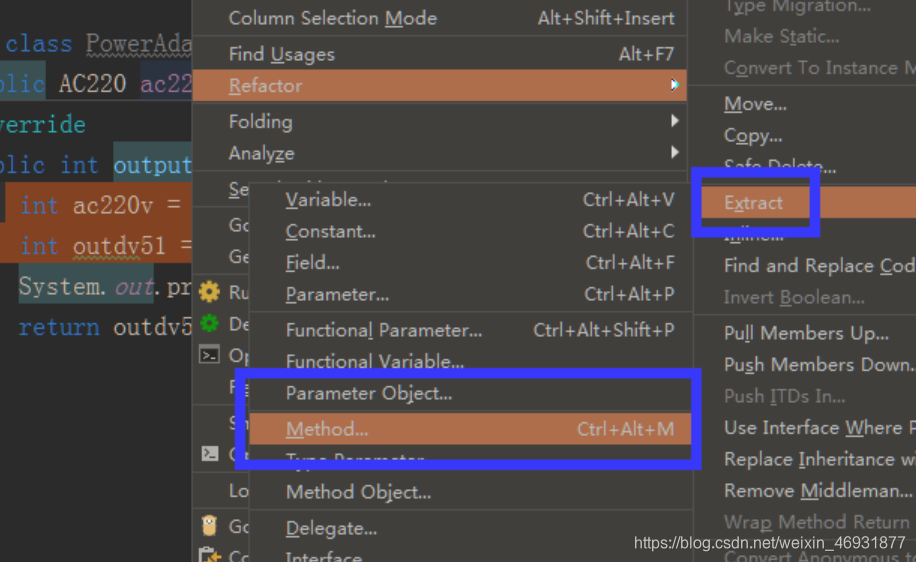Expand the Analyze submenu arrow

coord(675,152)
